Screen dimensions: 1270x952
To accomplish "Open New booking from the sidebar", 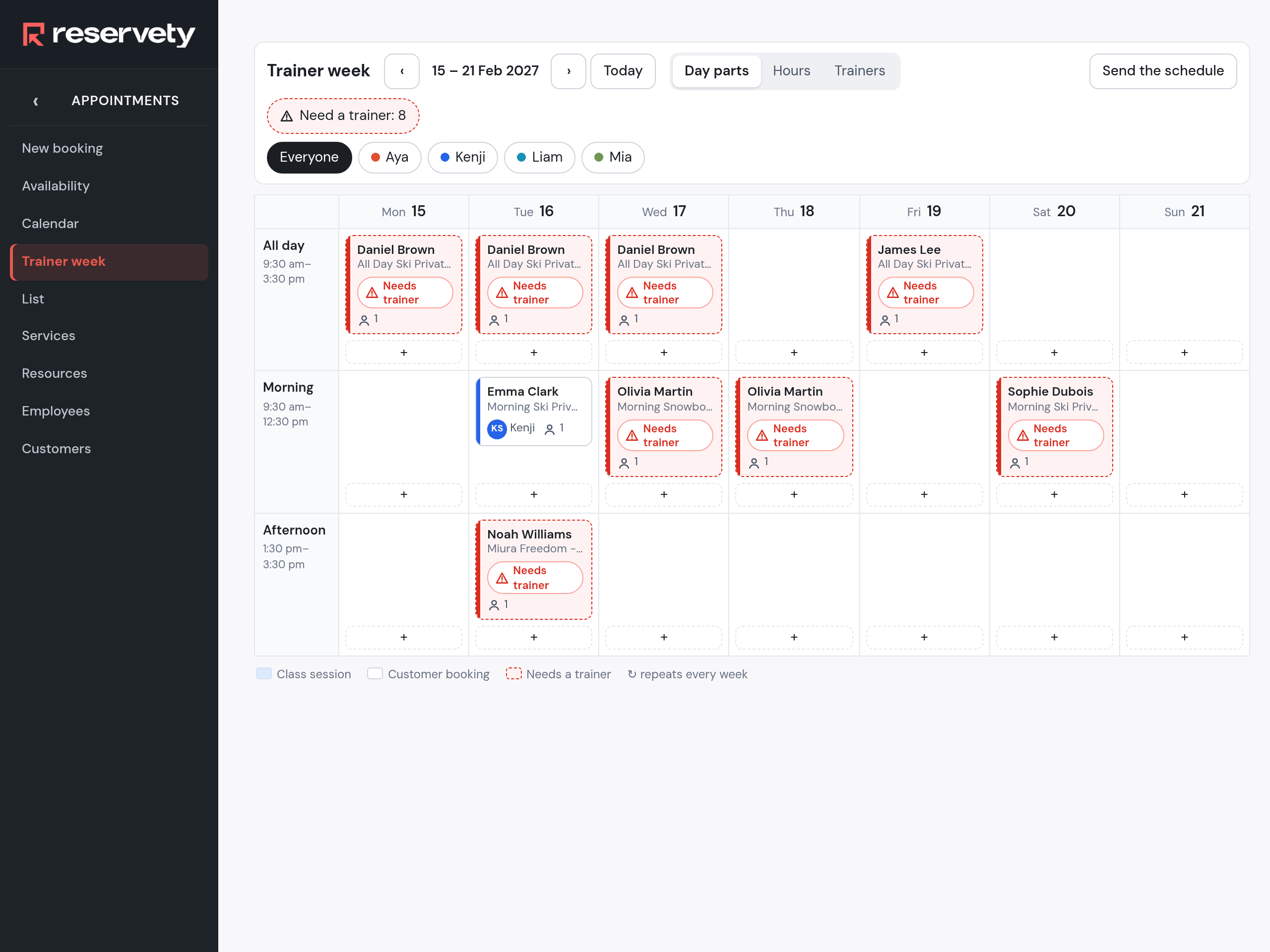I will coord(109,148).
